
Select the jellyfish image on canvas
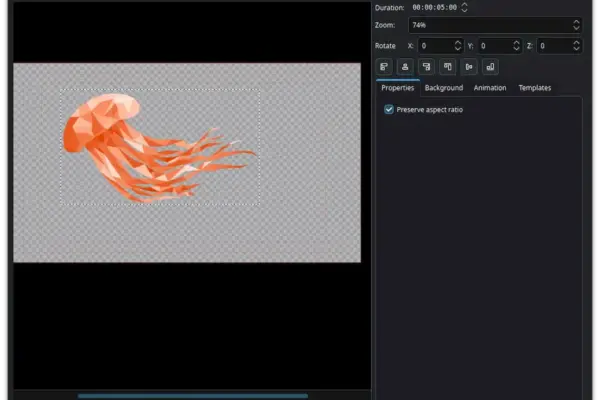click(x=160, y=147)
